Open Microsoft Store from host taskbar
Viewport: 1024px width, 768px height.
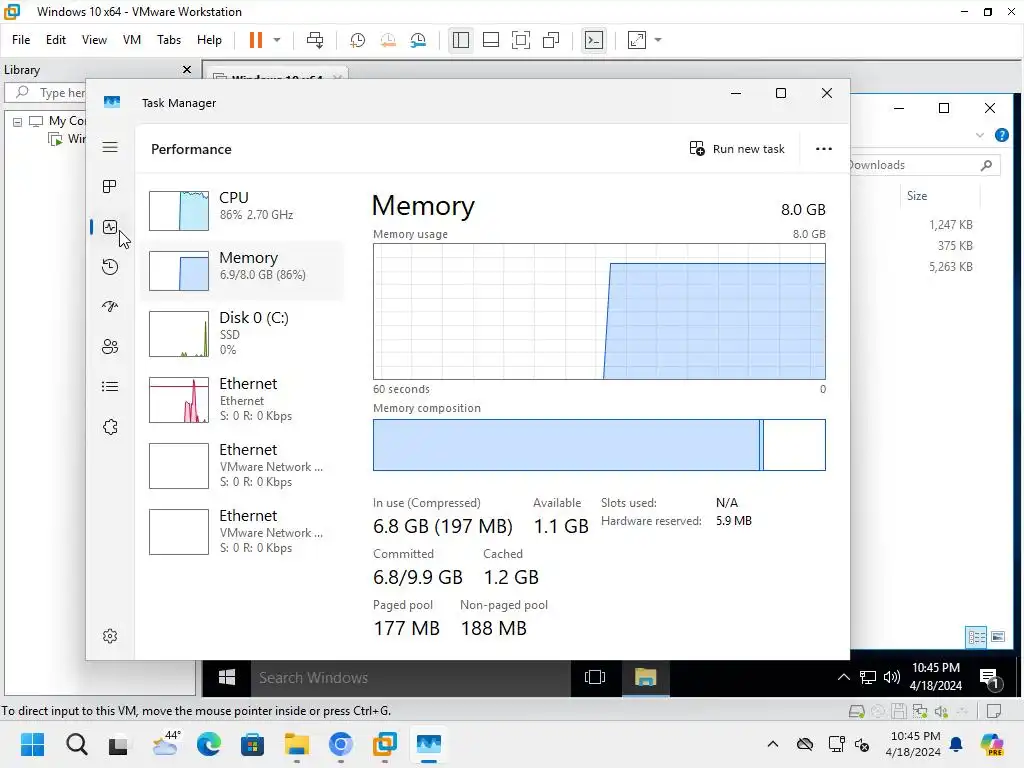tap(252, 744)
